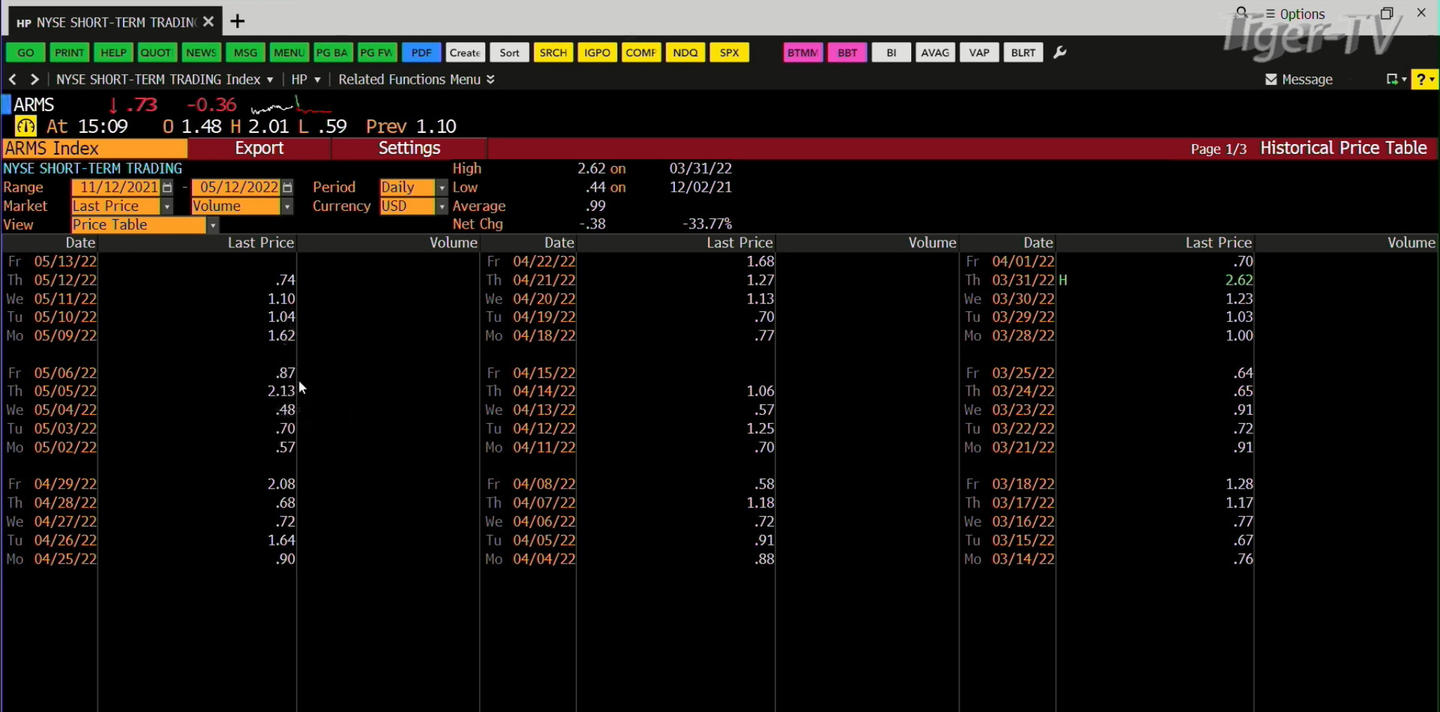Open the Export tab
1440x712 pixels.
[259, 148]
